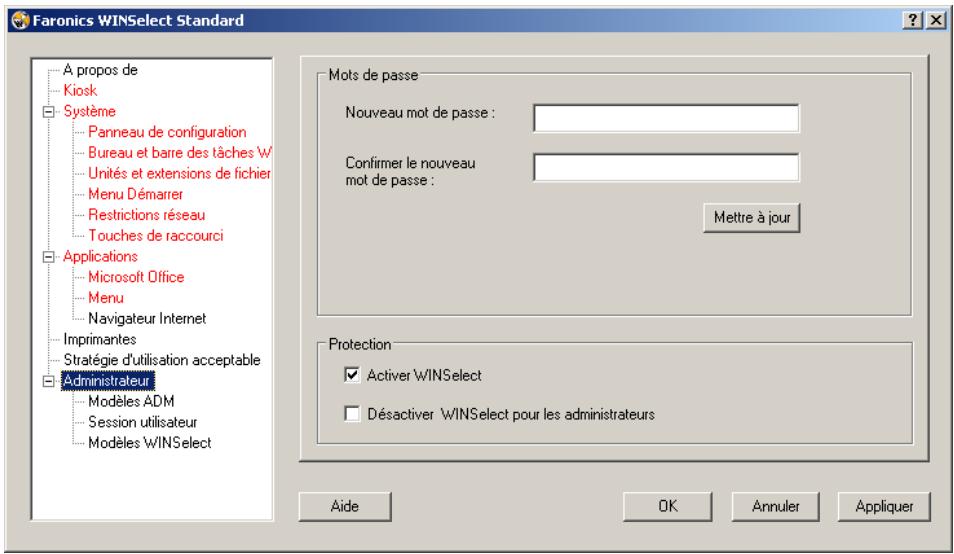Enable the Activer WINSelect checkbox
Image resolution: width=954 pixels, height=554 pixels.
pos(352,375)
